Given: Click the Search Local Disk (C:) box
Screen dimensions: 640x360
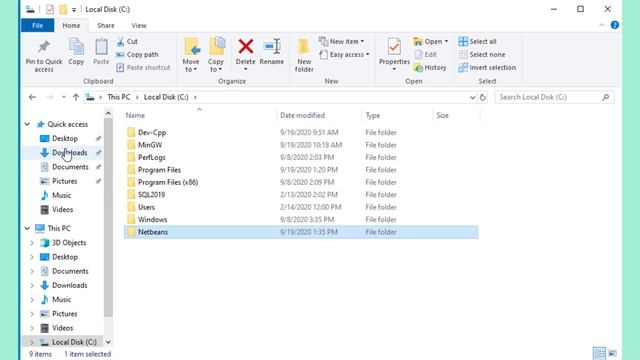Looking at the screenshot, I should coord(554,97).
